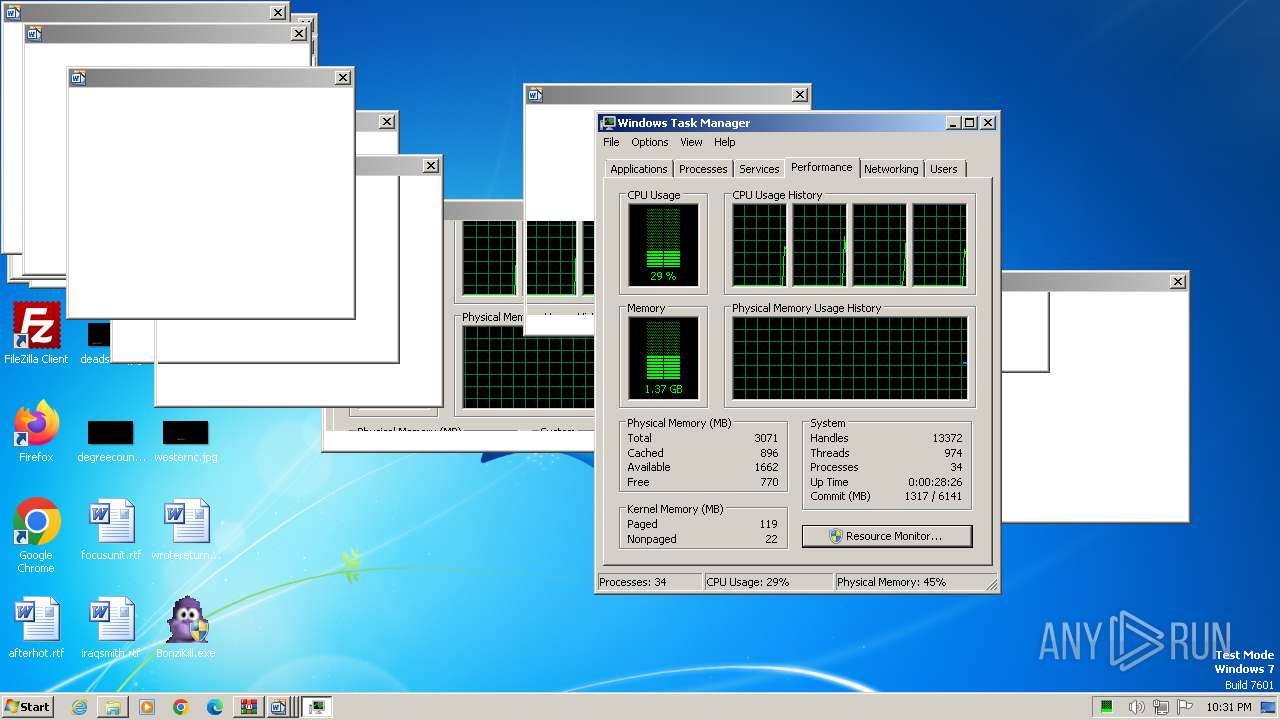Launch Chrome from the taskbar
The image size is (1280, 720).
click(x=181, y=707)
